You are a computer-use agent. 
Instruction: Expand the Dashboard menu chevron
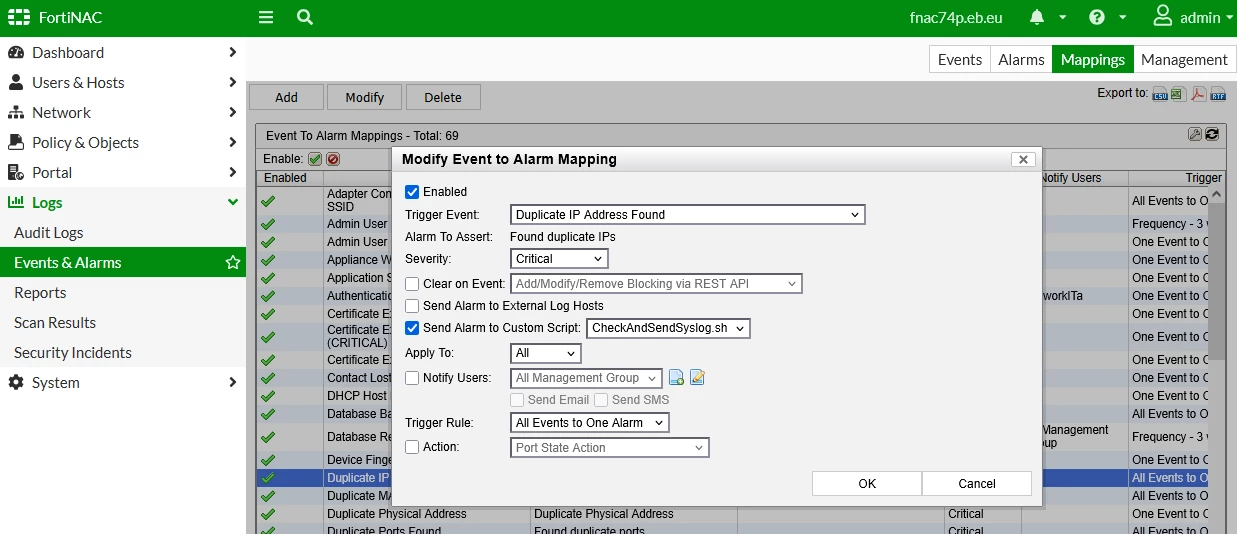point(232,52)
